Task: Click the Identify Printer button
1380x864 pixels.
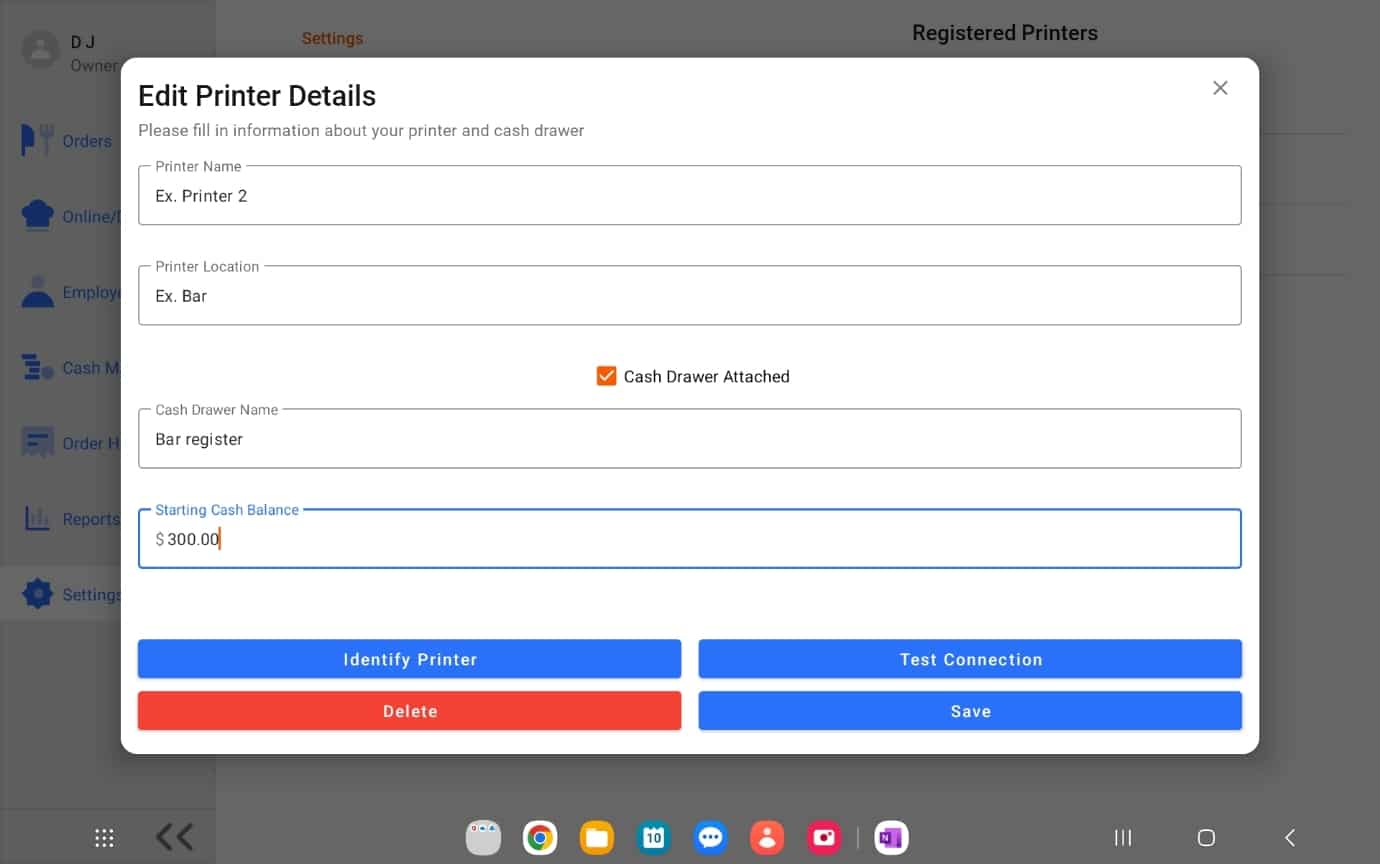Action: [410, 659]
